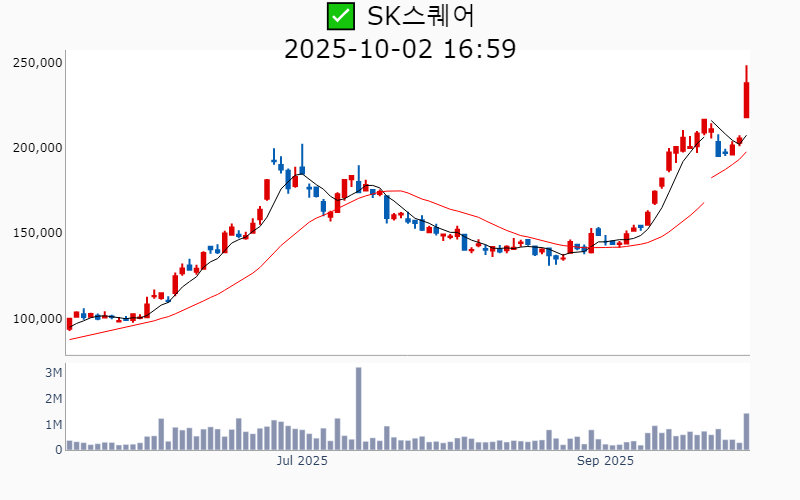Click the first red candle at far left

(x=69, y=324)
